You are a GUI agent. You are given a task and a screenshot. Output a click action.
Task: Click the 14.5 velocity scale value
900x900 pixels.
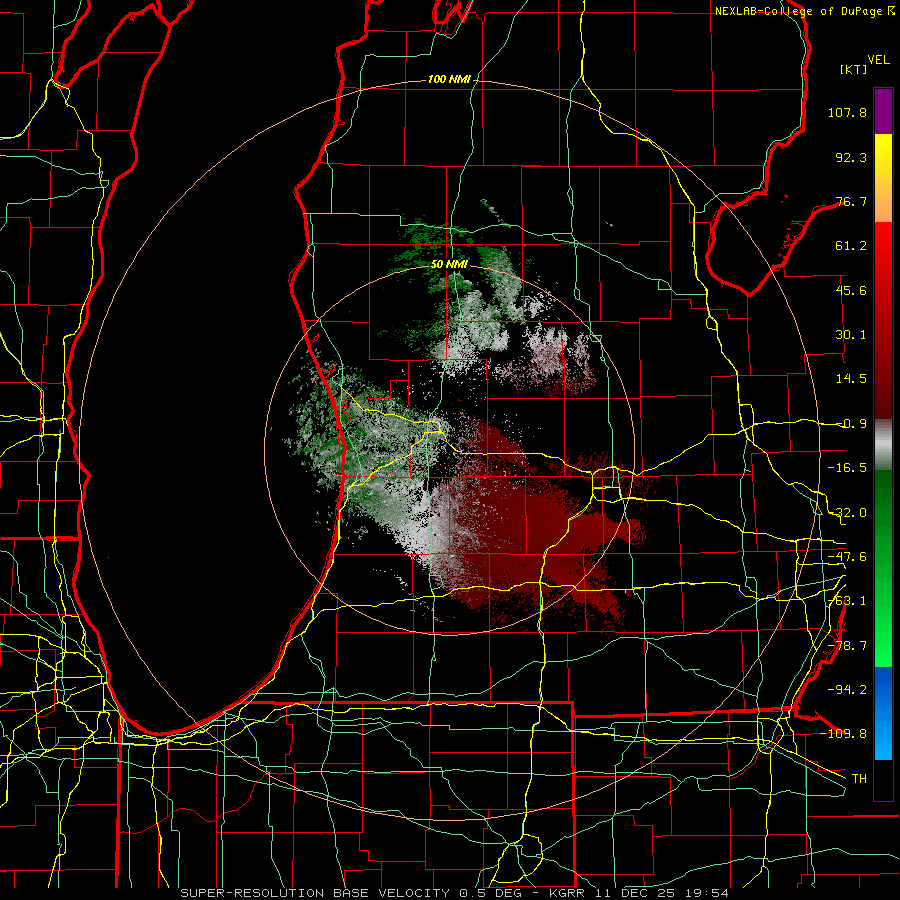(851, 379)
